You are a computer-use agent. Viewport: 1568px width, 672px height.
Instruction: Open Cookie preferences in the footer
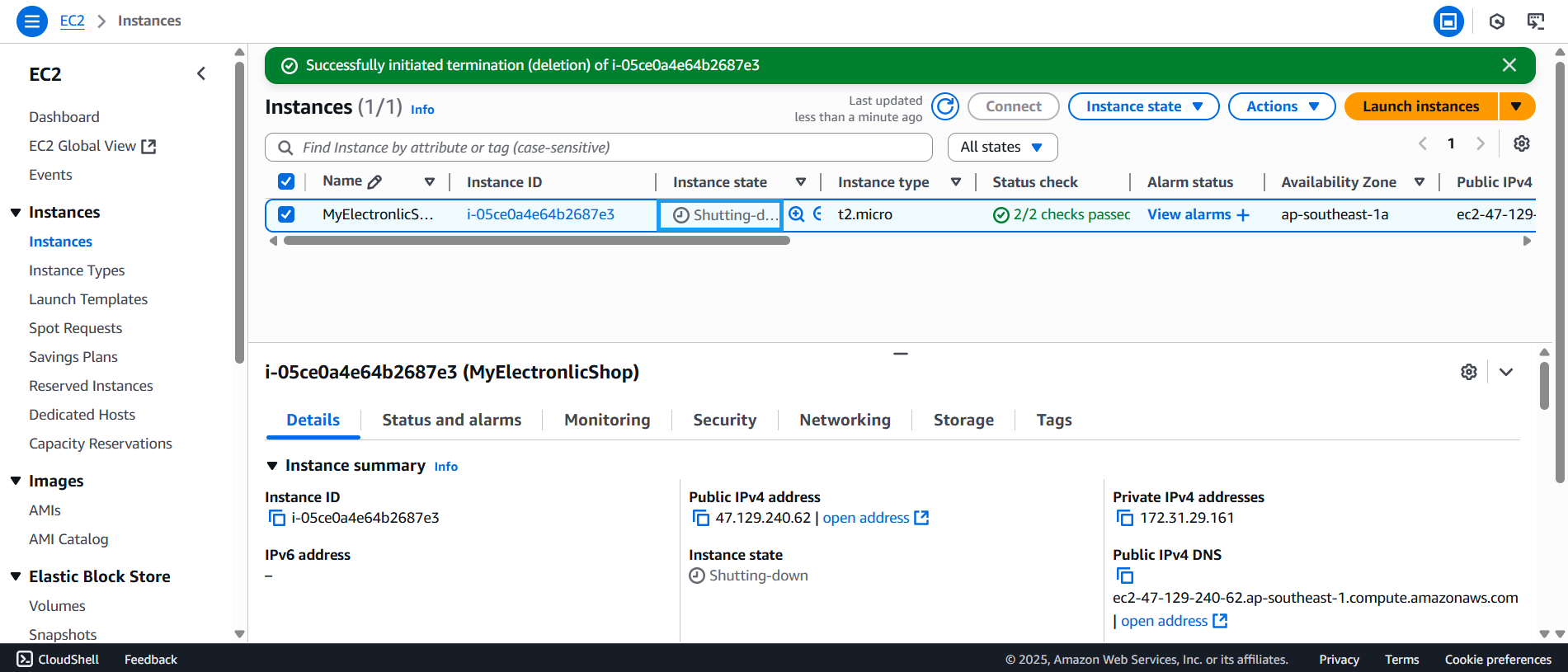[1498, 660]
